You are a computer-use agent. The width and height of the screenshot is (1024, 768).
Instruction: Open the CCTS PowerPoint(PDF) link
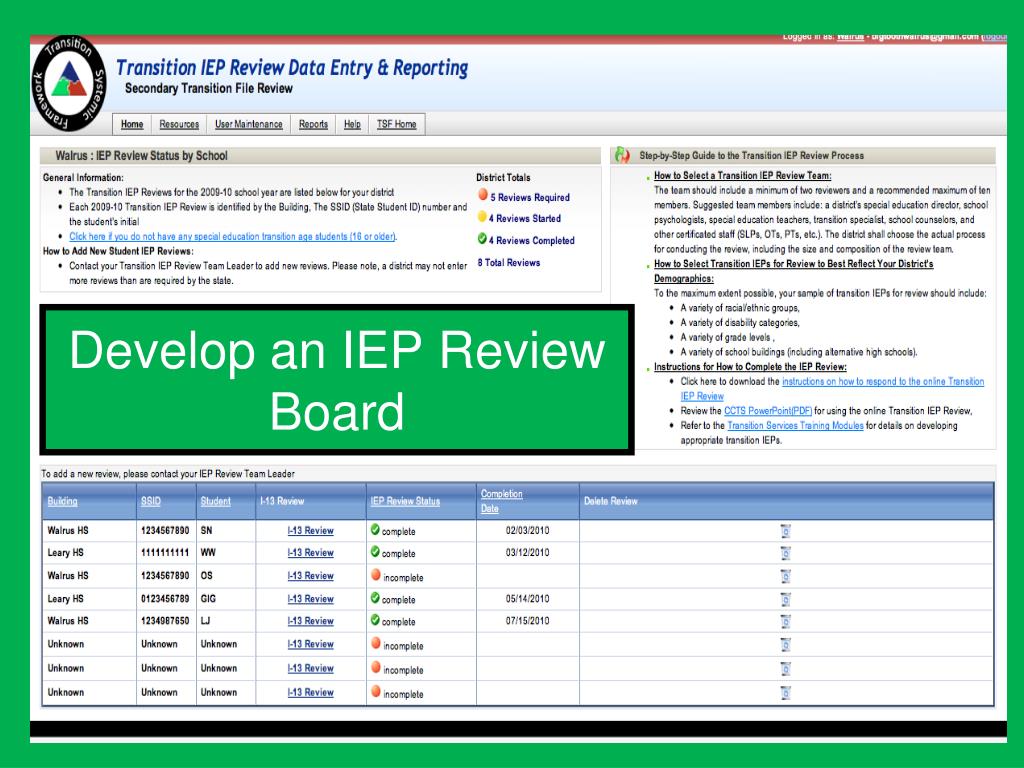point(768,411)
